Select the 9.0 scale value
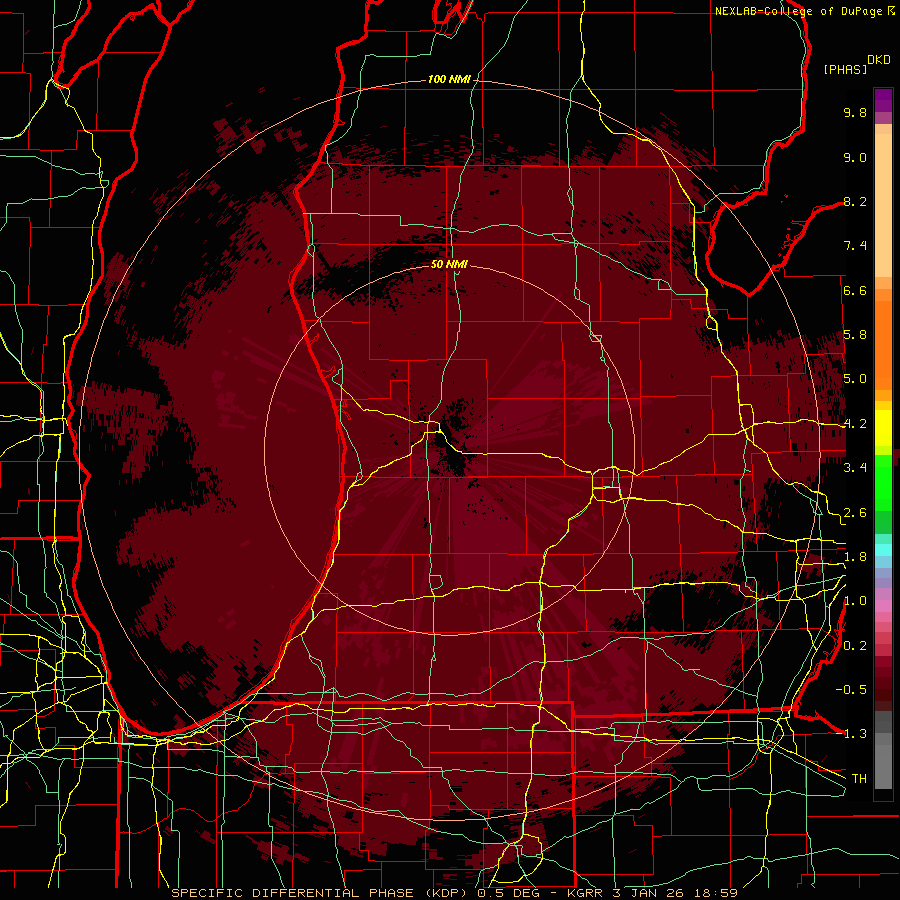 pyautogui.click(x=855, y=157)
